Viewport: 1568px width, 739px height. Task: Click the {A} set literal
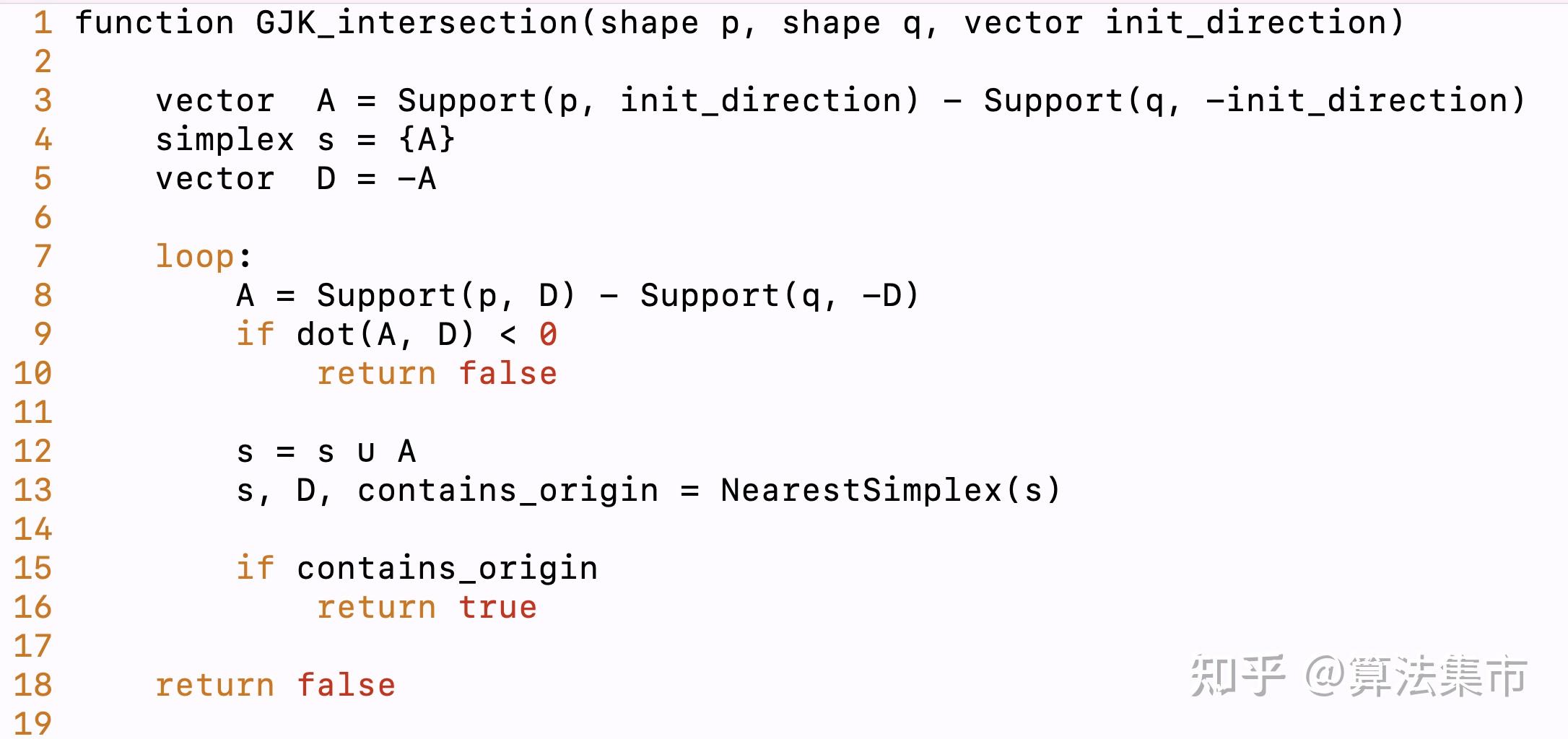[427, 140]
